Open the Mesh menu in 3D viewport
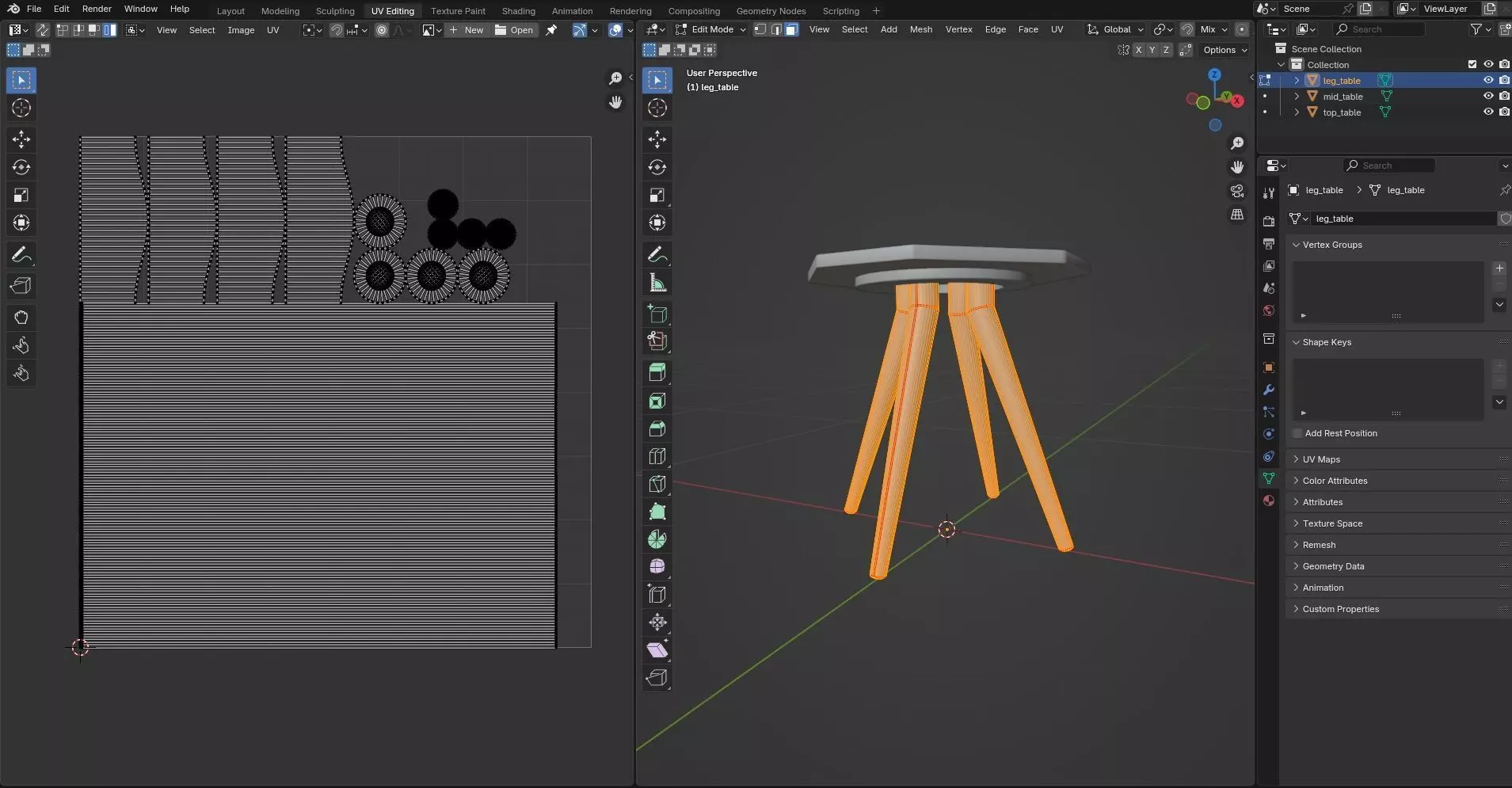Image resolution: width=1512 pixels, height=788 pixels. click(x=920, y=29)
